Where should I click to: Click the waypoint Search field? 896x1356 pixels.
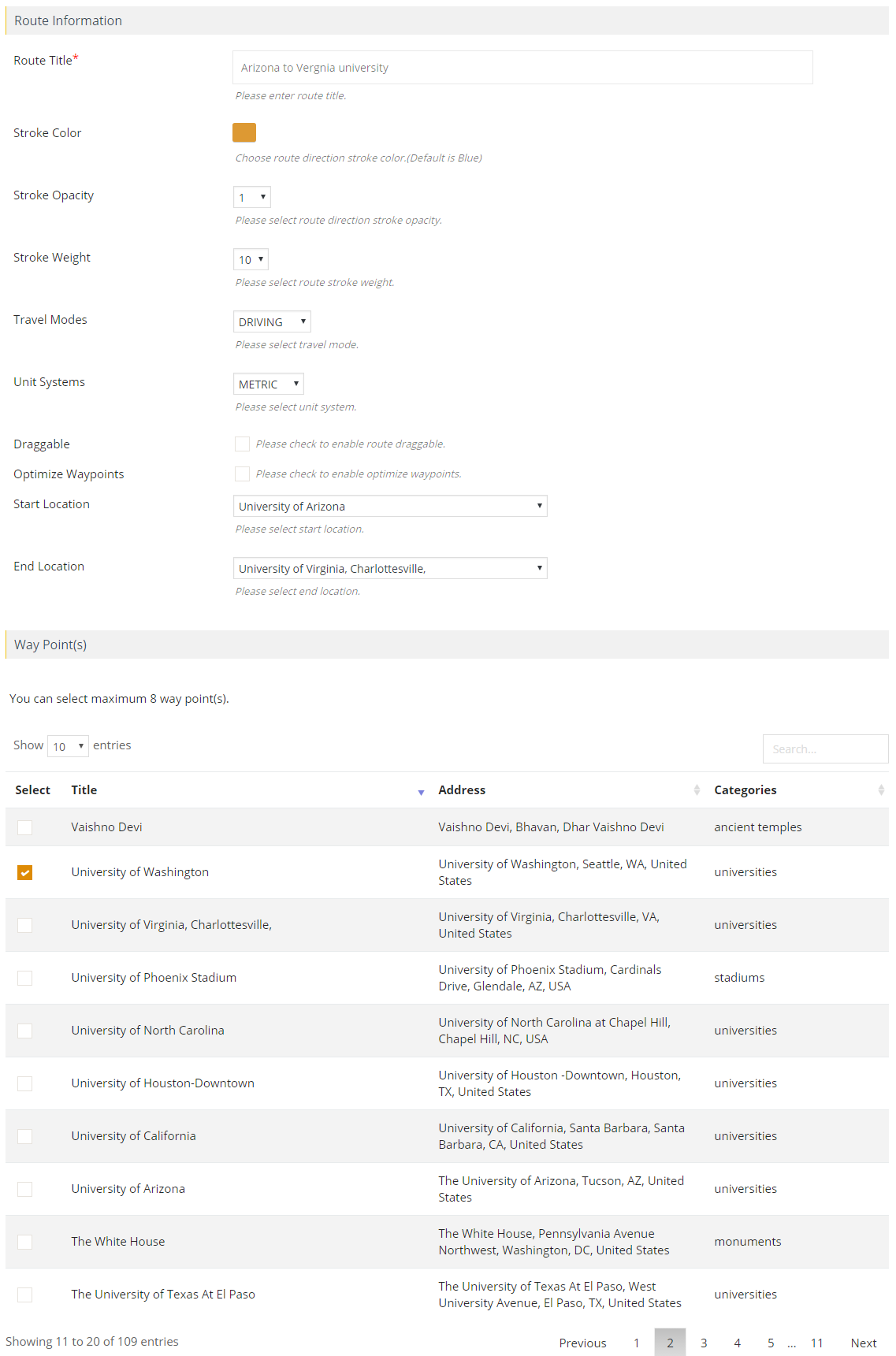825,749
